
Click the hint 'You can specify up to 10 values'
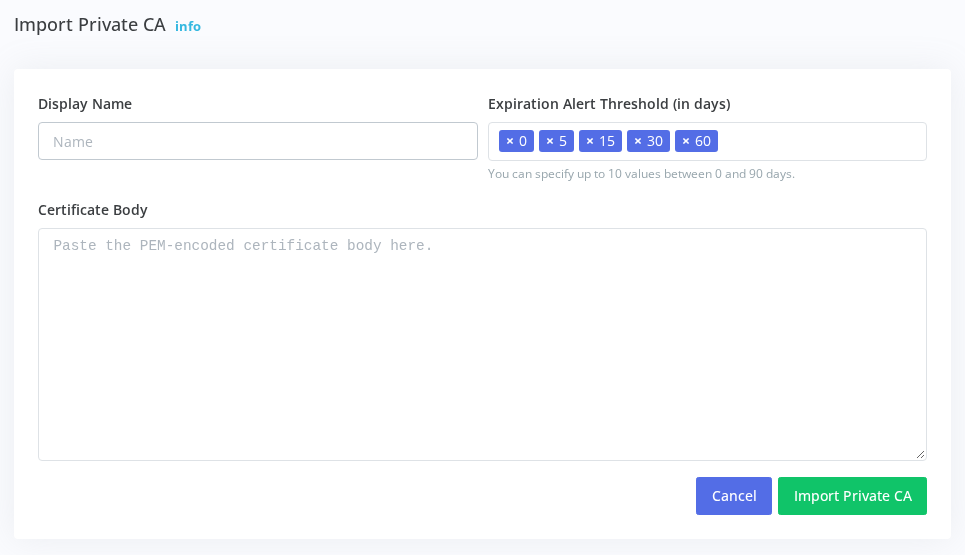641,174
